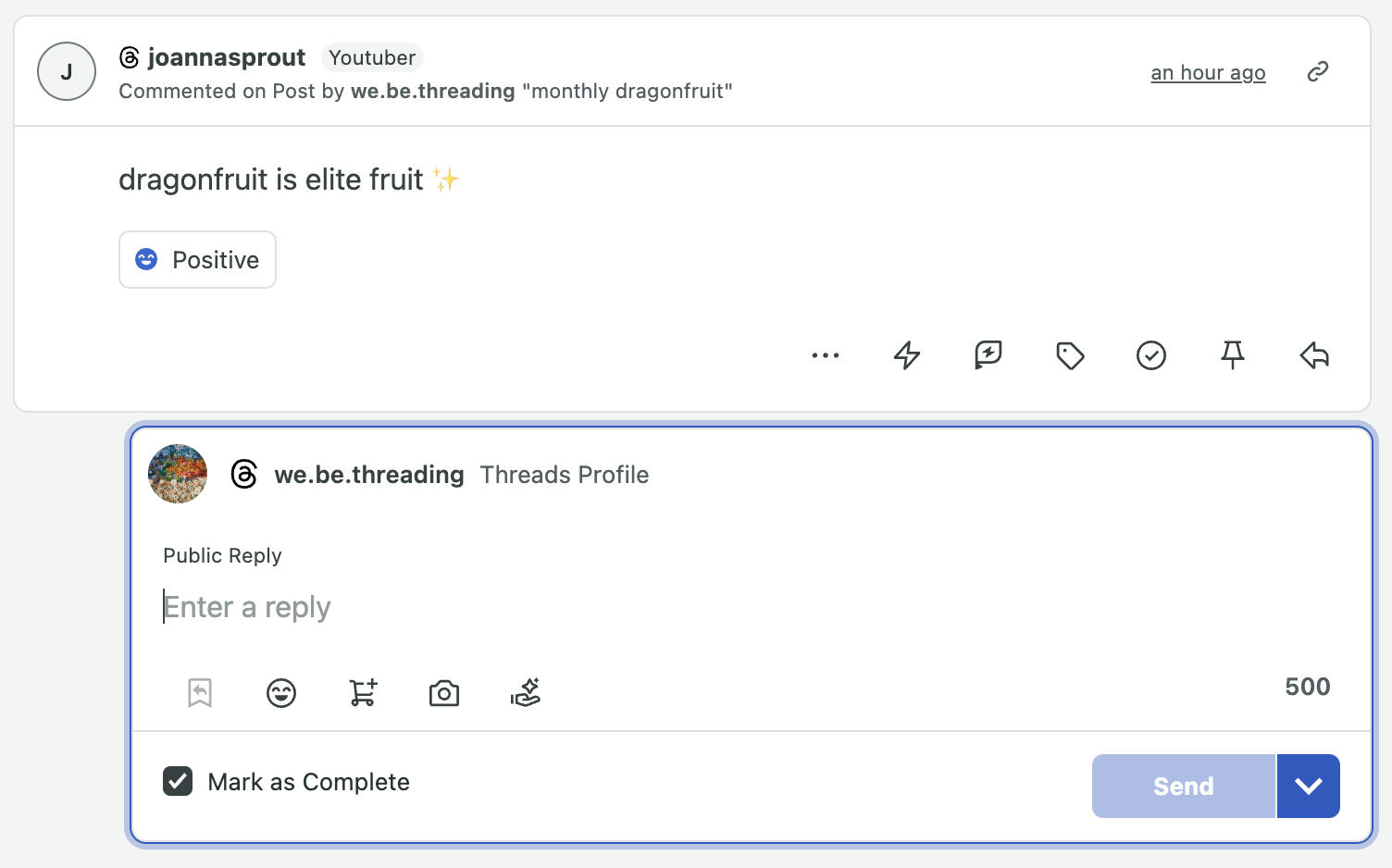Open the three-dots more options menu
The width and height of the screenshot is (1392, 868).
point(825,355)
